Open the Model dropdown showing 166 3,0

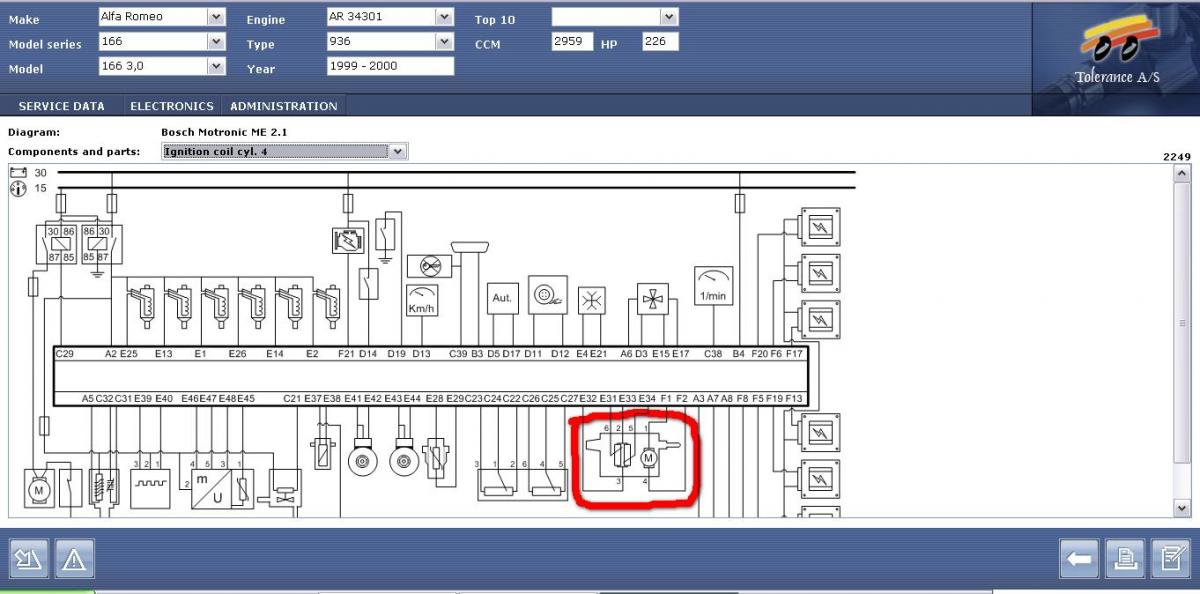click(x=216, y=66)
